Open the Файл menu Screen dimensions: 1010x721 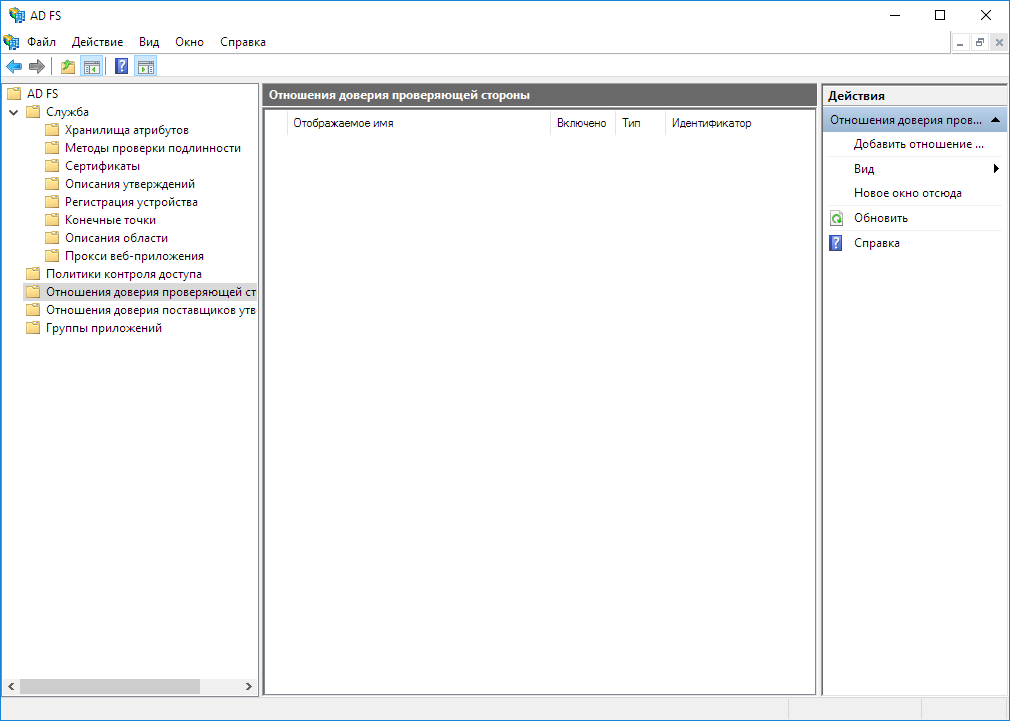point(41,42)
